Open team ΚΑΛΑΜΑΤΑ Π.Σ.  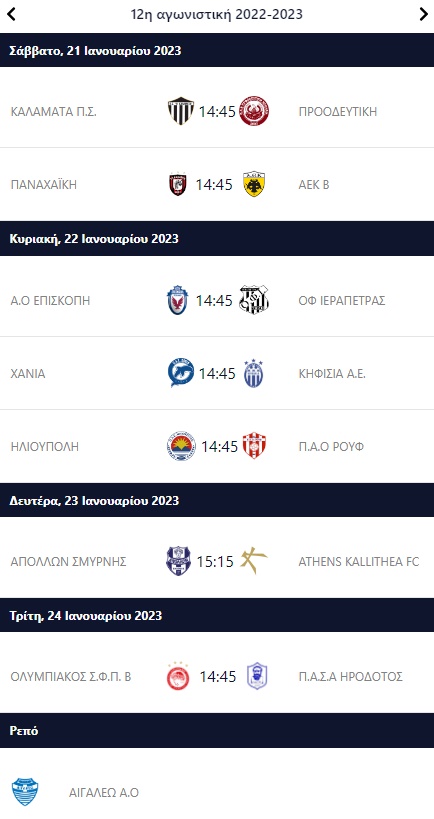(54, 112)
